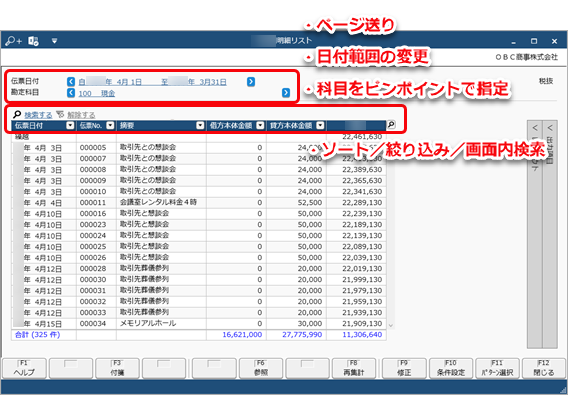Select voucher number 000008 cell

pyautogui.click(x=96, y=169)
